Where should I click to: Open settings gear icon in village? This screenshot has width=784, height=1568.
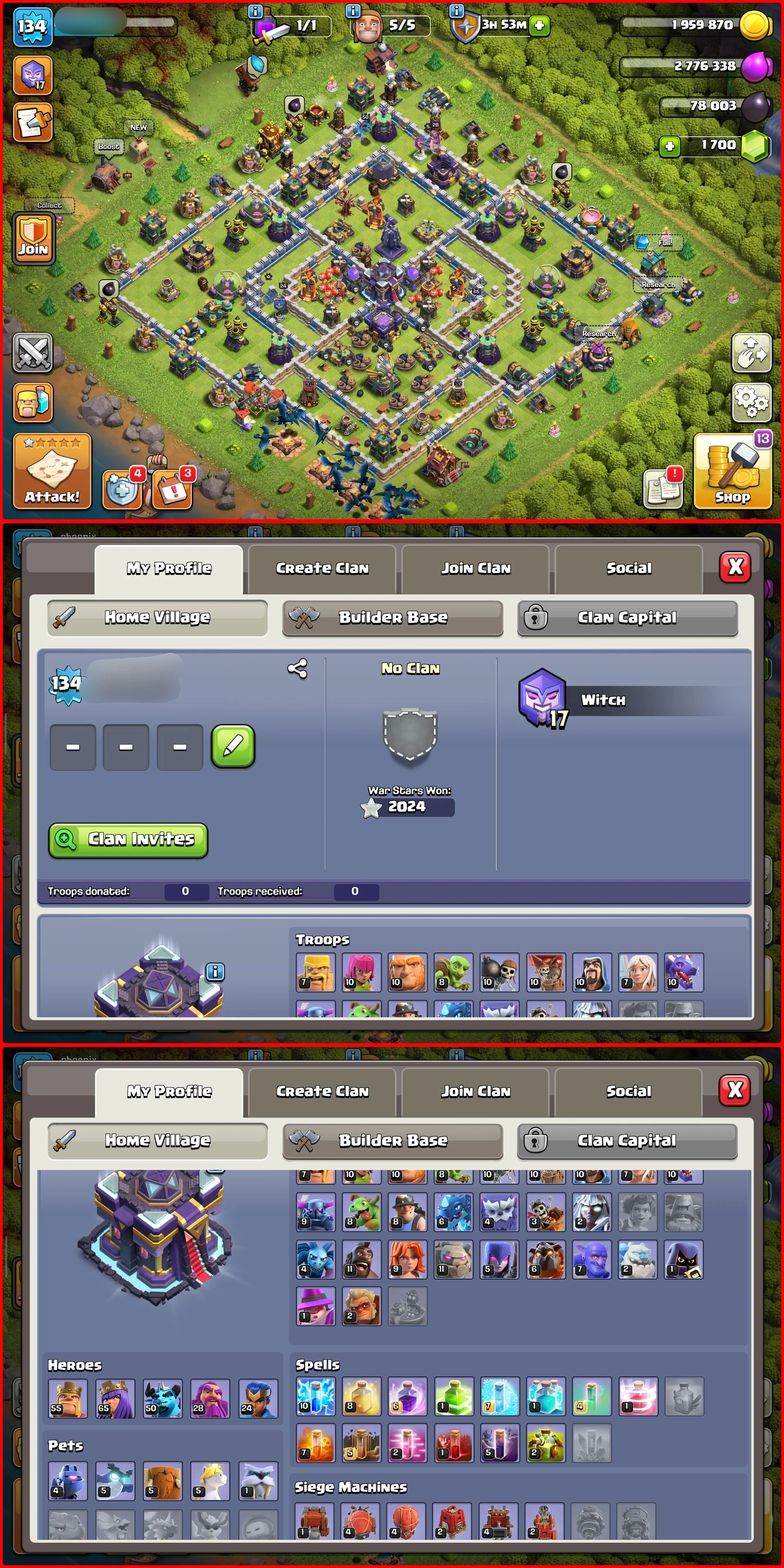[x=752, y=401]
